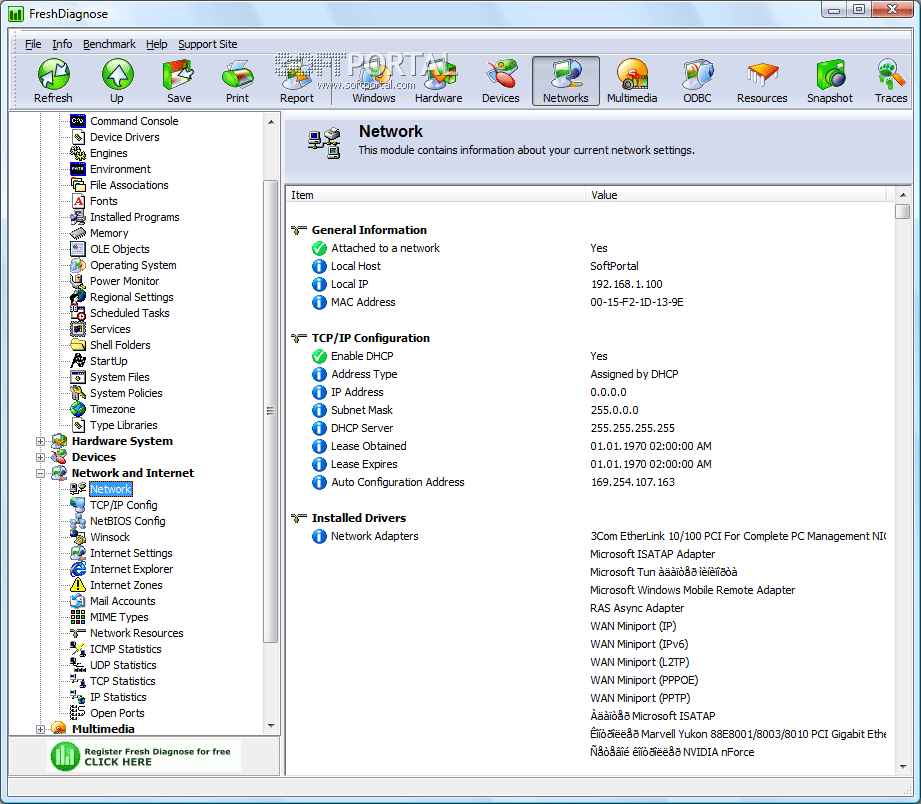Open Command Console in the tree
This screenshot has width=921, height=804.
[125, 121]
